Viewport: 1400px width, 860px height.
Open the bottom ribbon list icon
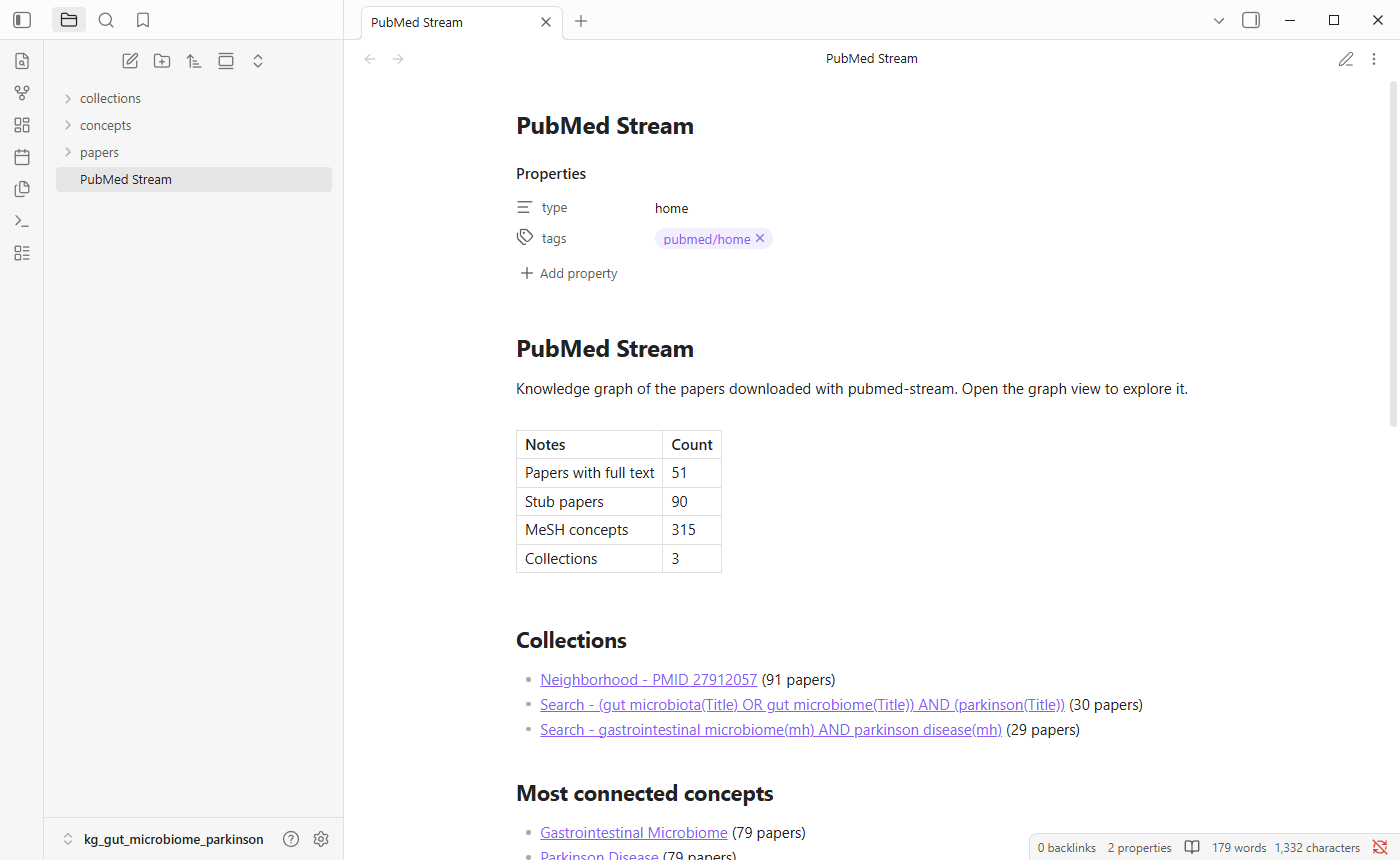(x=22, y=253)
